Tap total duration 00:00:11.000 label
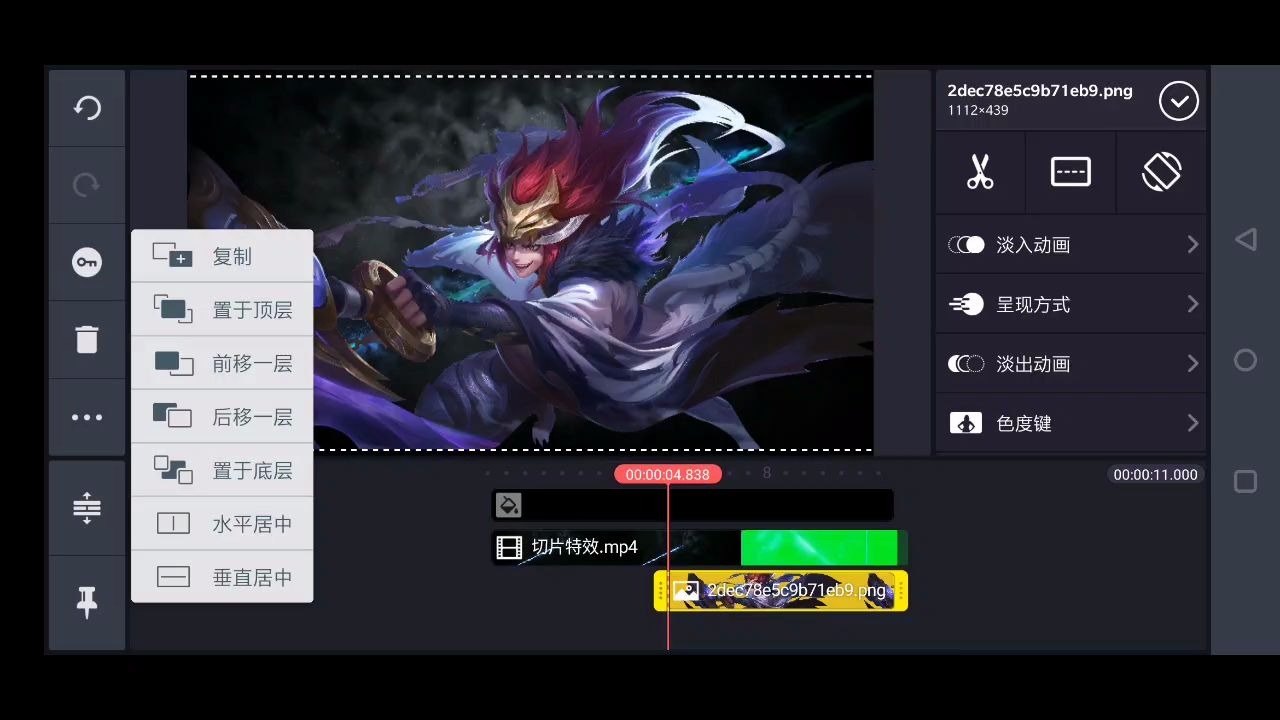Image resolution: width=1280 pixels, height=720 pixels. click(1155, 475)
